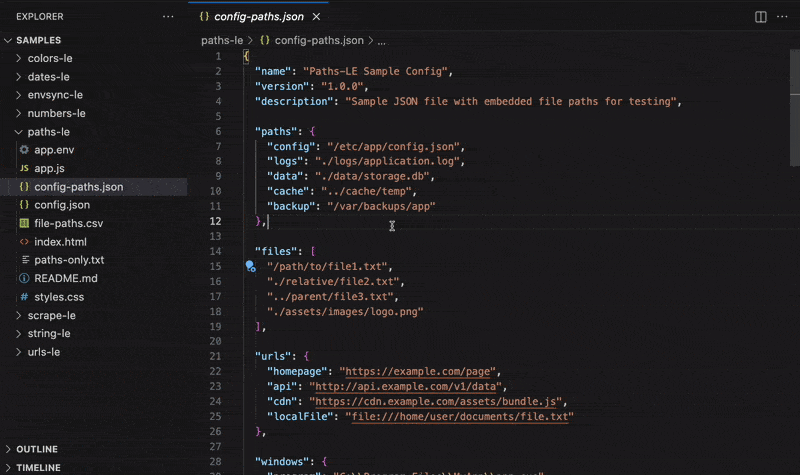Click HTML icon beside index.html
Image resolution: width=800 pixels, height=475 pixels.
coord(24,242)
